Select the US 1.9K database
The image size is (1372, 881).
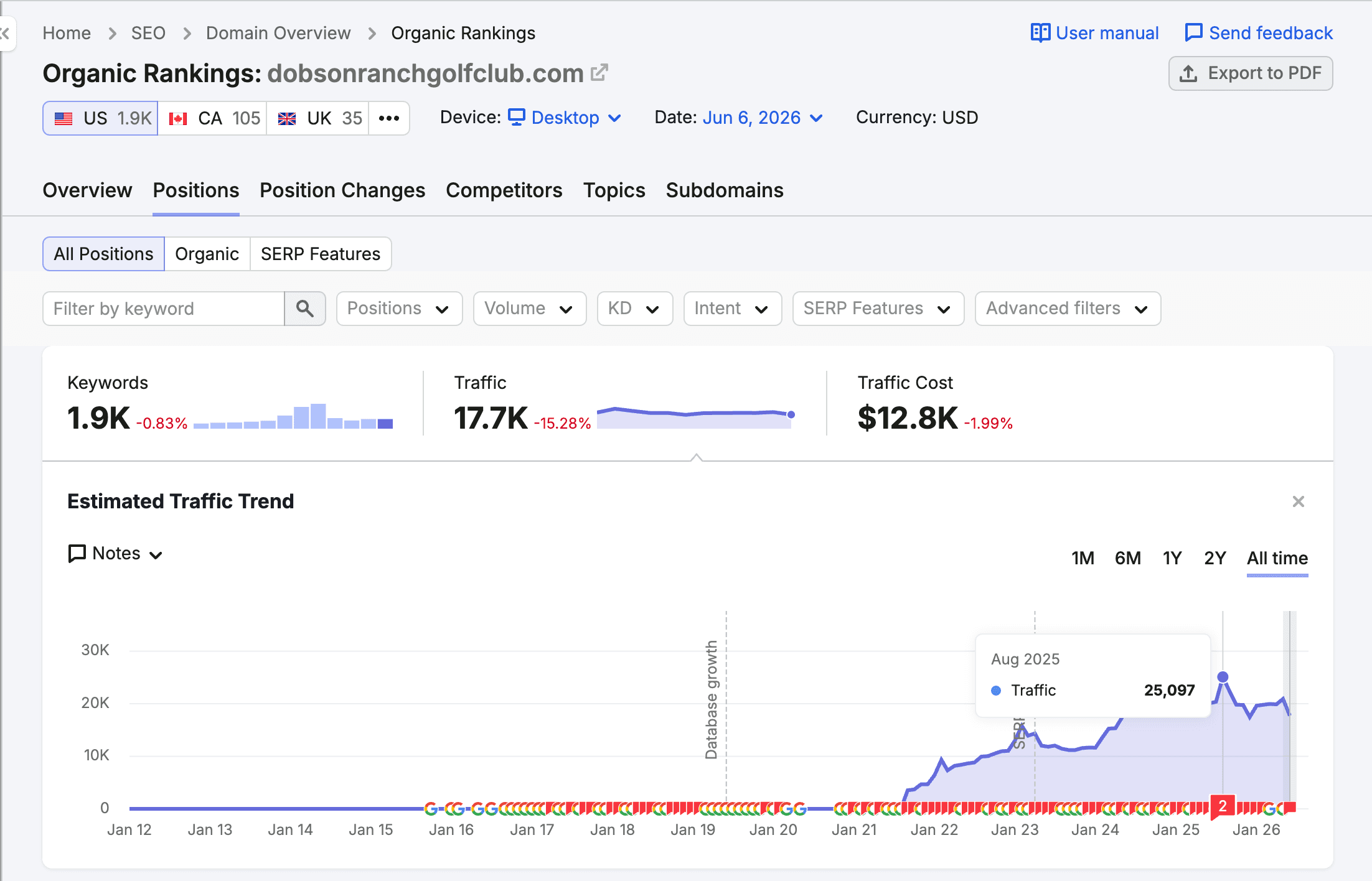(100, 118)
